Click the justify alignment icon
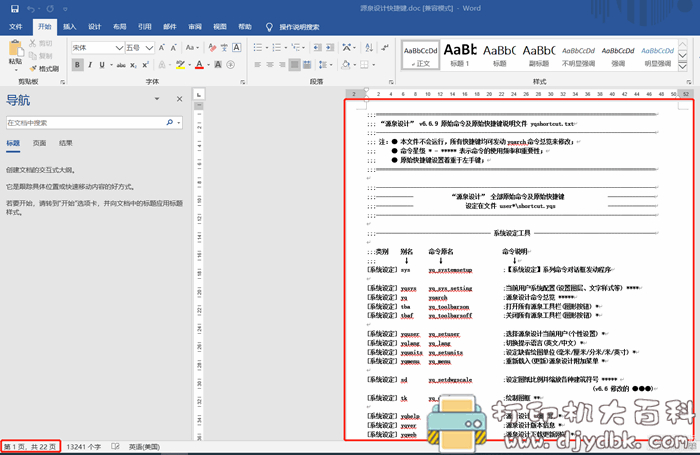This screenshot has width=700, height=455. tap(295, 65)
